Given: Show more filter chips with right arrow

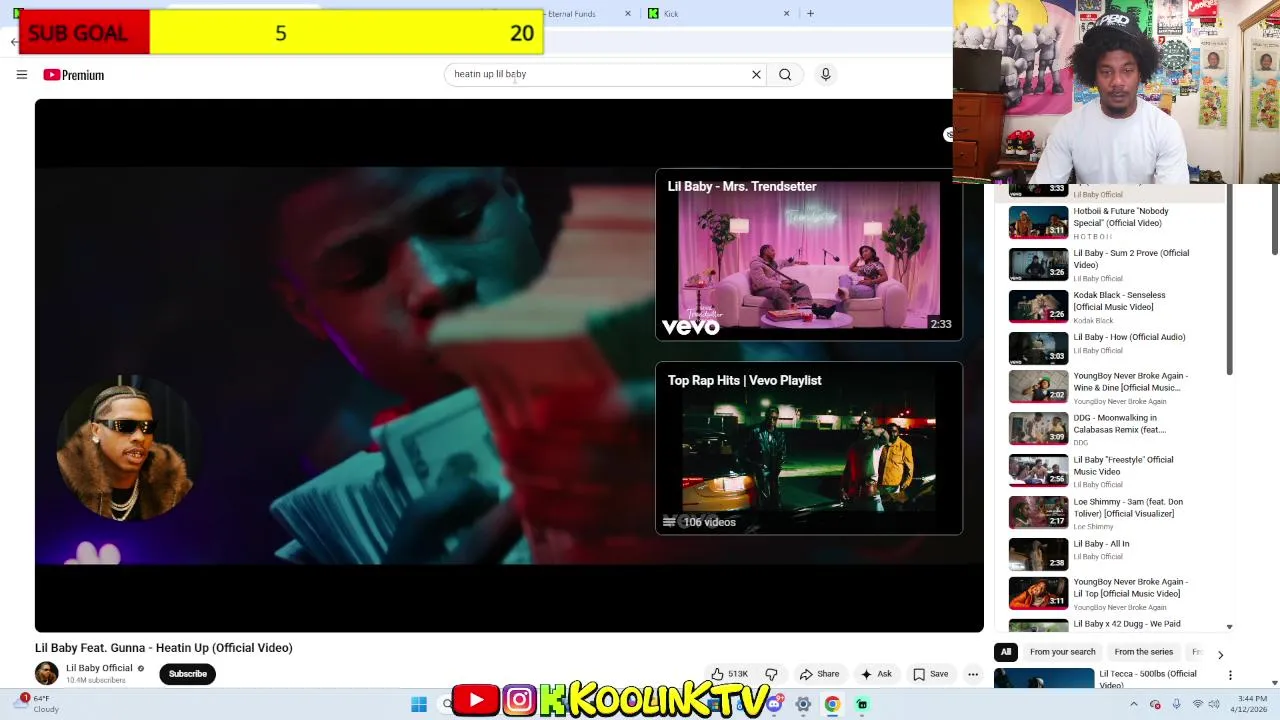Looking at the screenshot, I should (x=1220, y=654).
